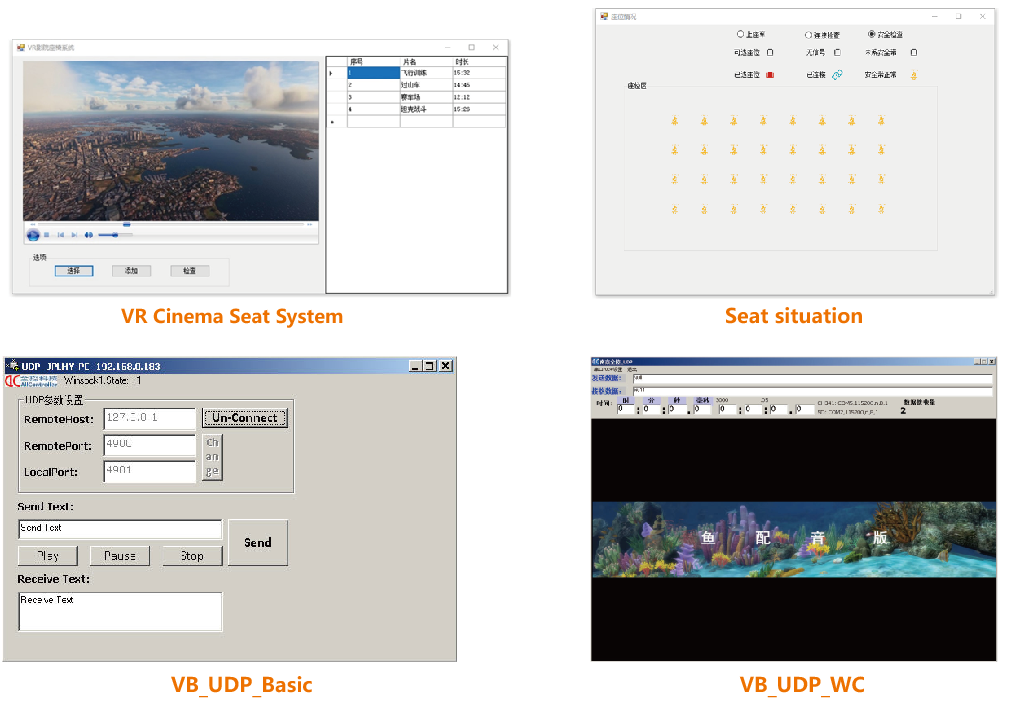
Task: Click the 添加 button in VR Cinema options
Action: point(132,271)
